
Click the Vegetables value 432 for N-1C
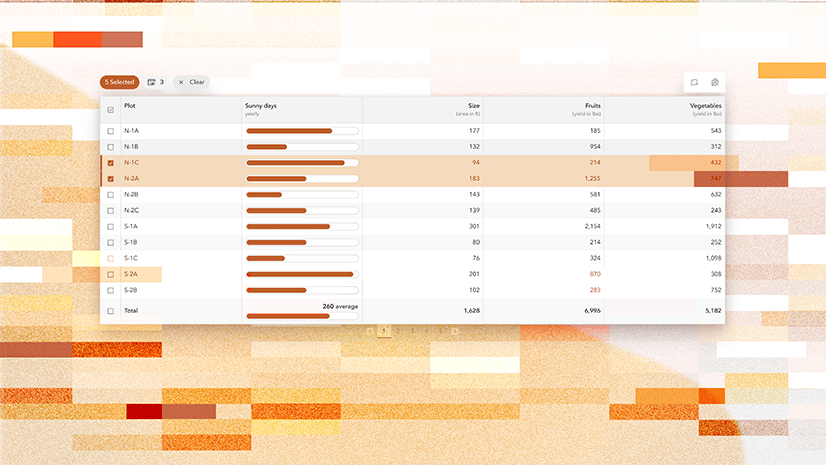click(x=716, y=162)
